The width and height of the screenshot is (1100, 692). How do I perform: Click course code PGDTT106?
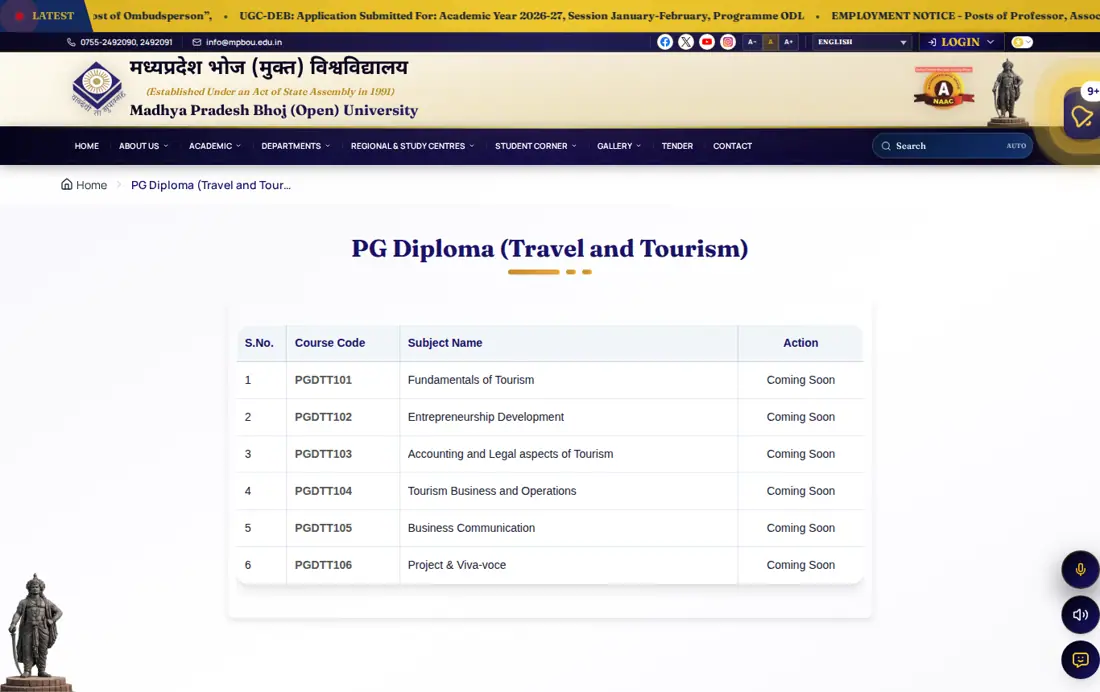[323, 565]
